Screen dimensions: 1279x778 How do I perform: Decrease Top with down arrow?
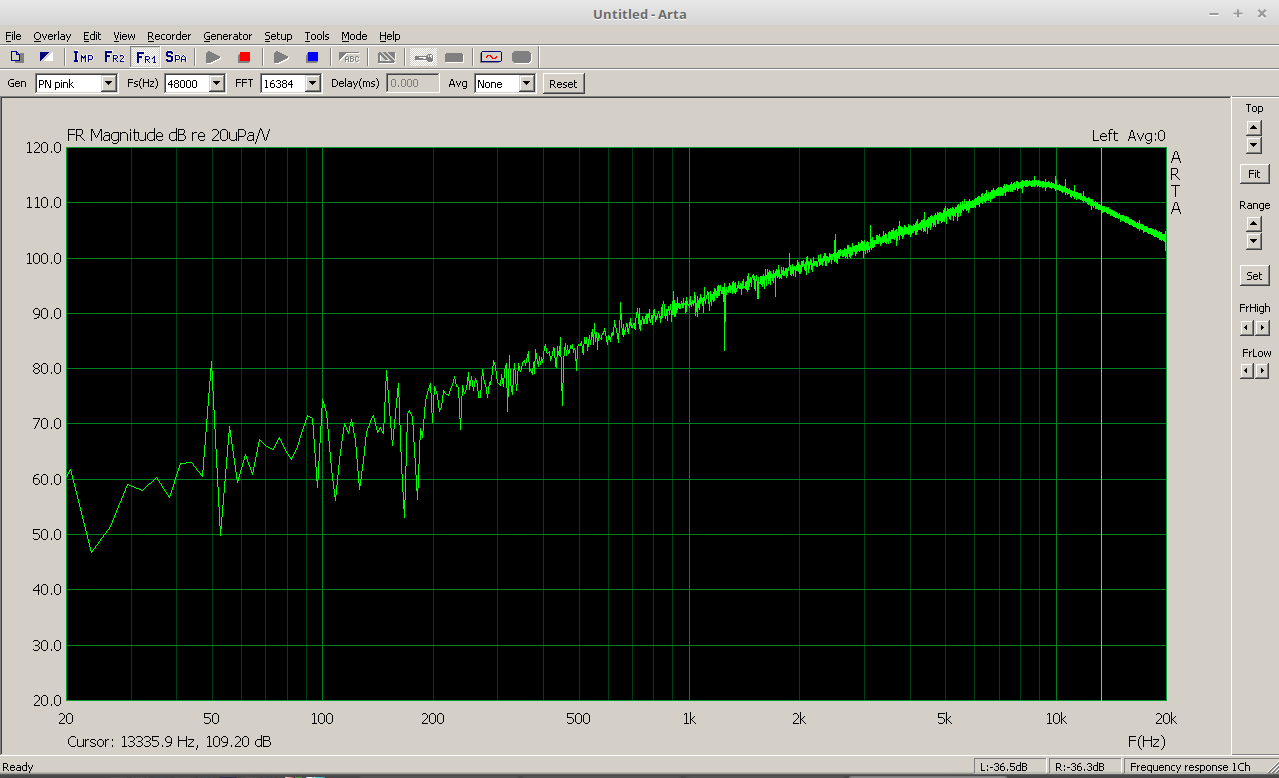1254,145
